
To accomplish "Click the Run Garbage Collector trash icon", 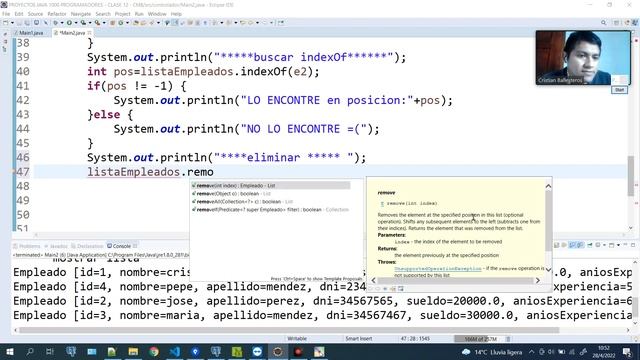I will click(x=508, y=339).
